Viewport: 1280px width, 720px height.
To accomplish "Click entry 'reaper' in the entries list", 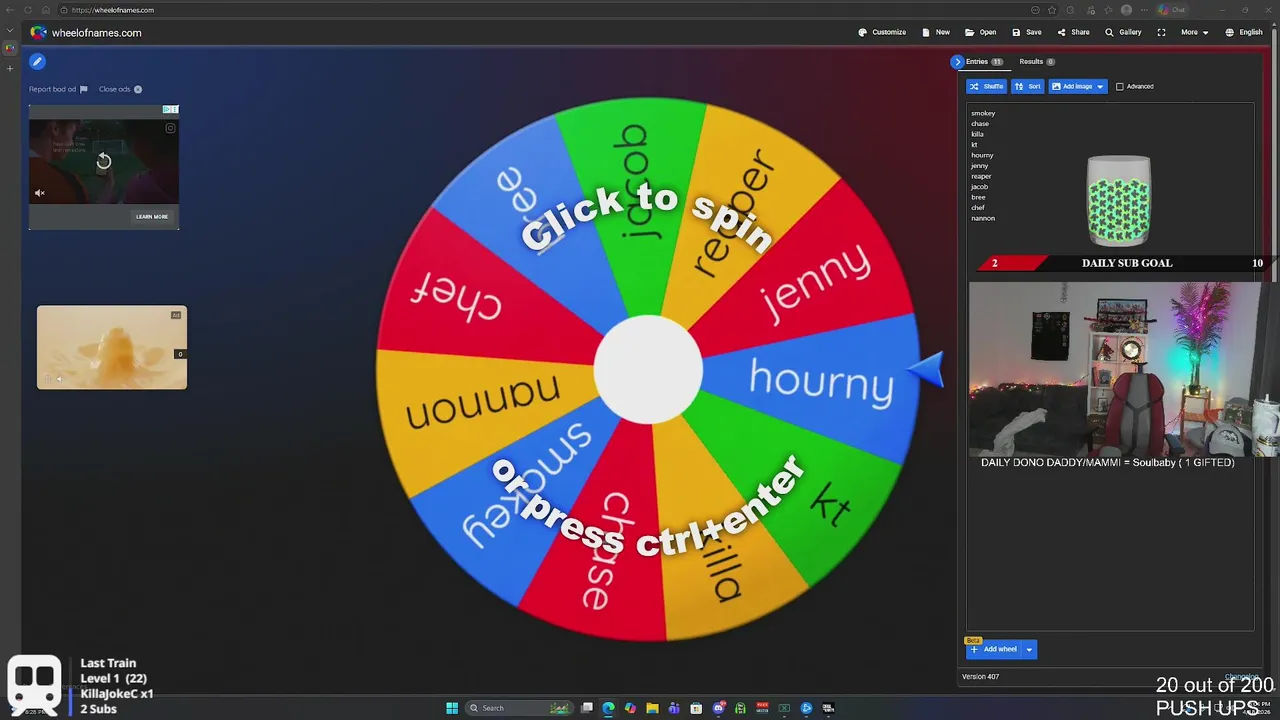I will (981, 176).
